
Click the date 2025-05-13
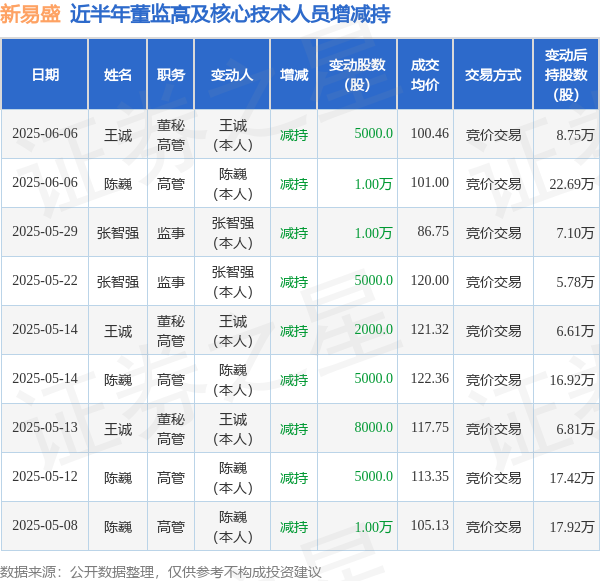click(x=45, y=428)
